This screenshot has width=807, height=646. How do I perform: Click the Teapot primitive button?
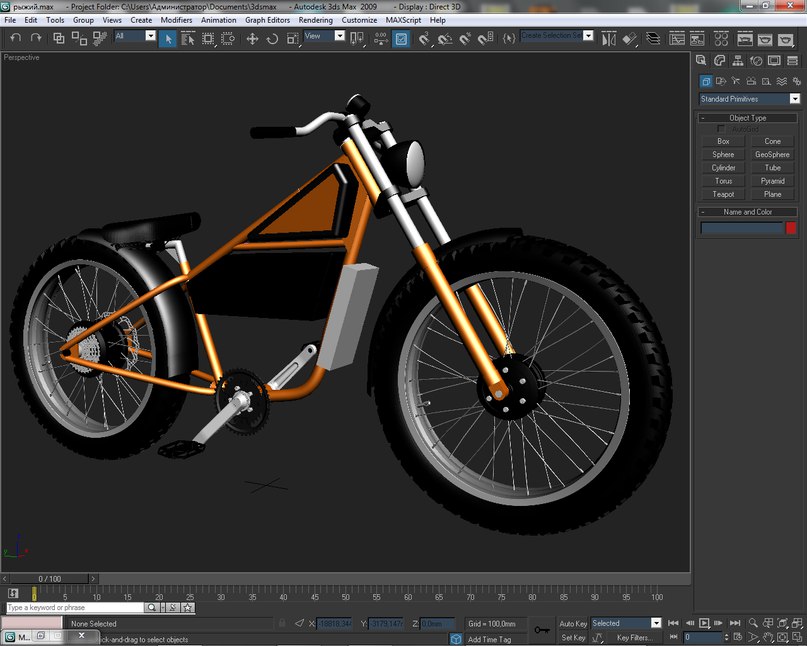coord(723,194)
